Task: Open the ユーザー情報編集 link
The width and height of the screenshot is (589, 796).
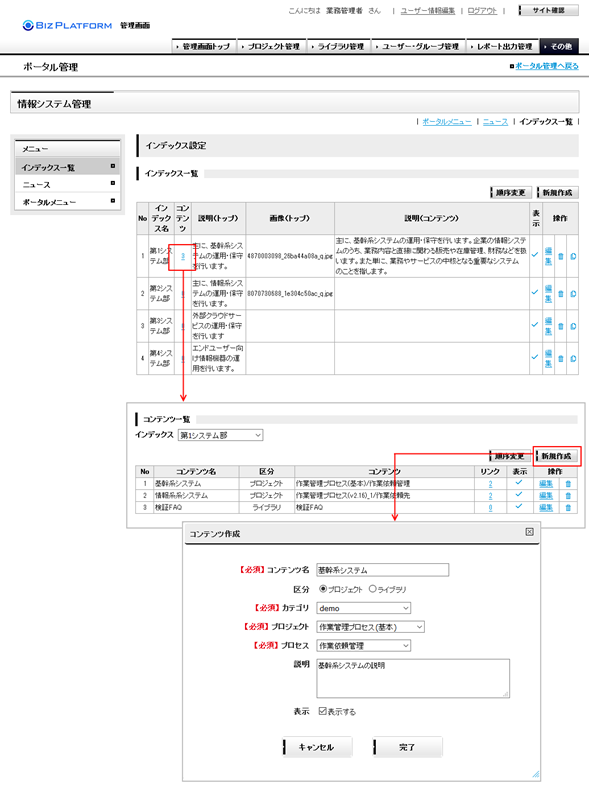Action: [428, 11]
